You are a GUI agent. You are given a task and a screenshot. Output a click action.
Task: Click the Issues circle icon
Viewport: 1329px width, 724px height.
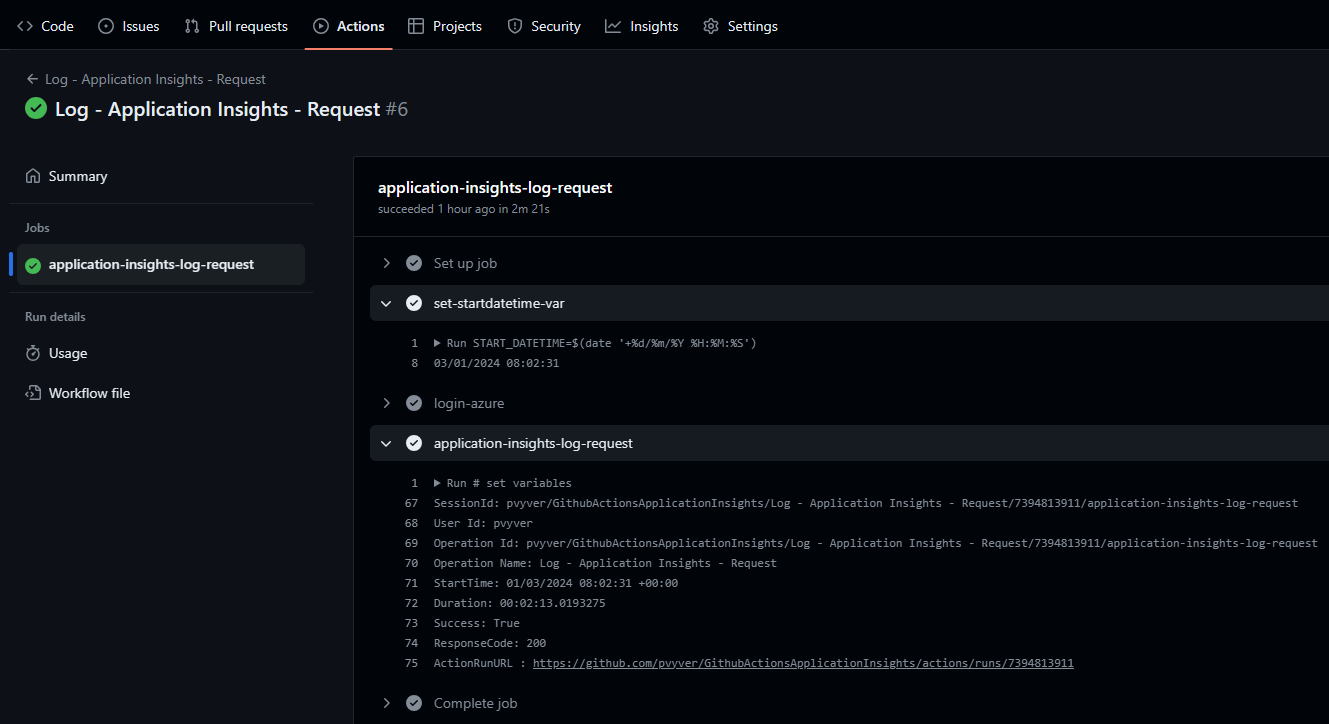coord(106,26)
